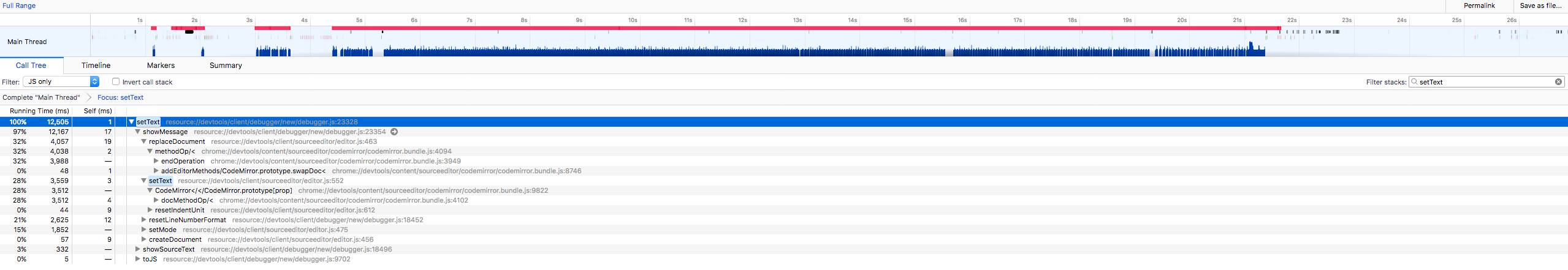Clear the setText stack filter
Viewport: 1568px width, 270px height.
[x=1558, y=82]
